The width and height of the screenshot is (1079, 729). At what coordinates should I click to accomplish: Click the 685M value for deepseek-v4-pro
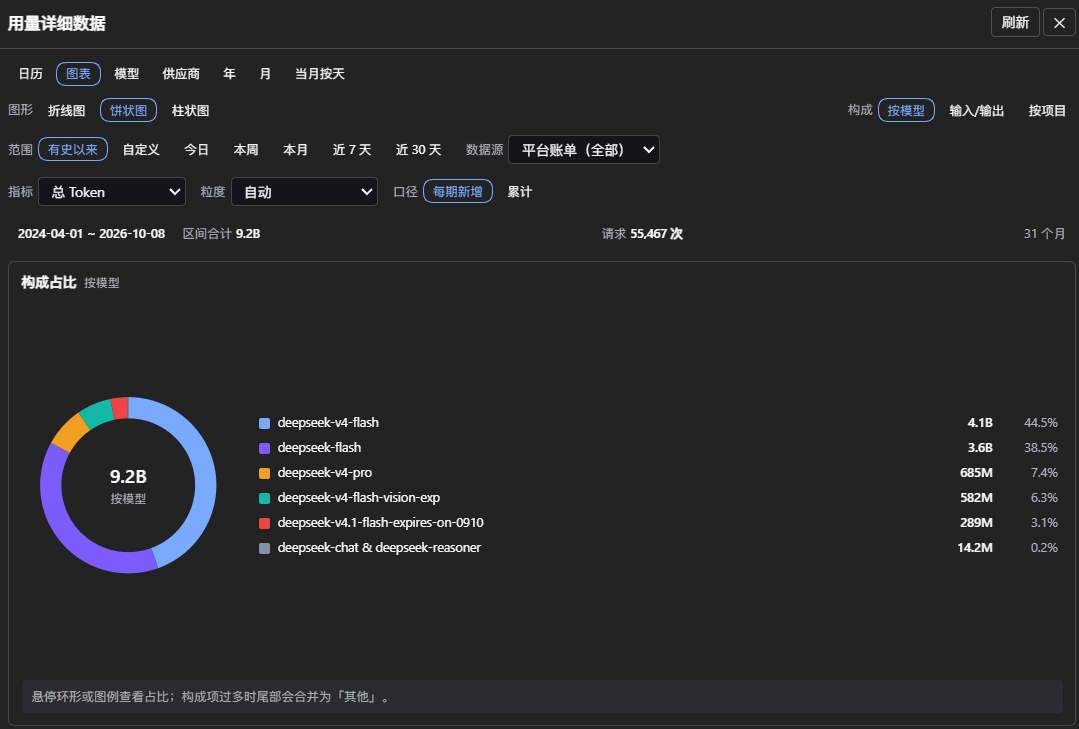point(976,473)
